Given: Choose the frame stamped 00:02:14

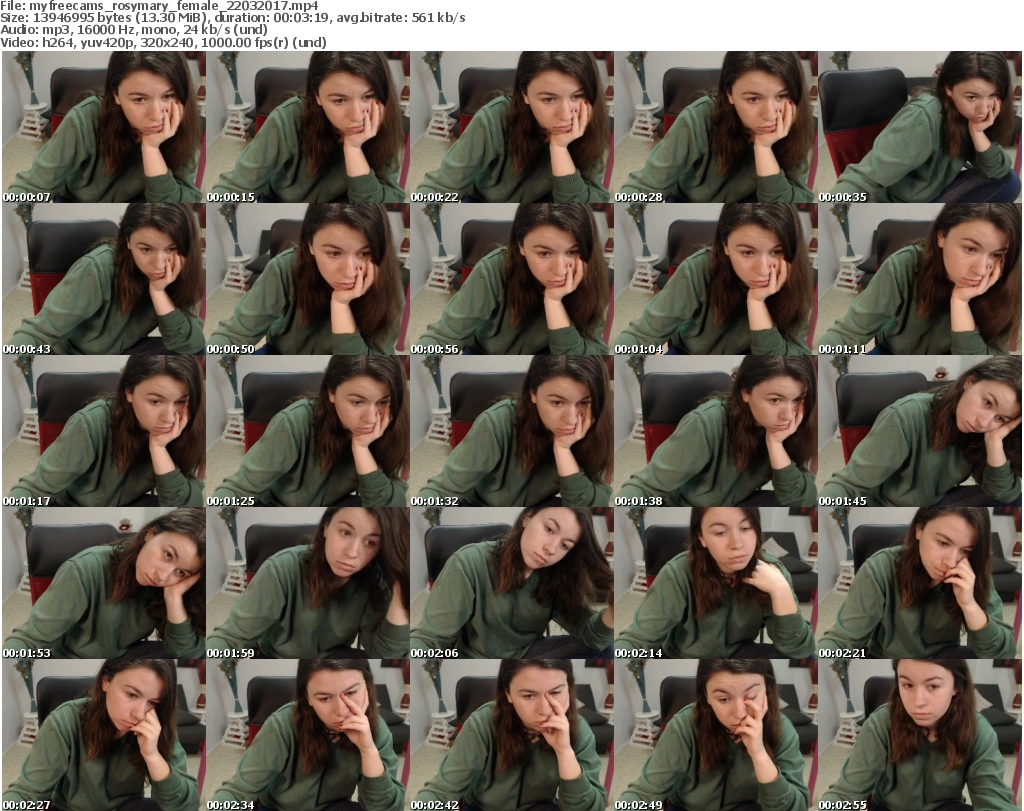Looking at the screenshot, I should [x=716, y=584].
